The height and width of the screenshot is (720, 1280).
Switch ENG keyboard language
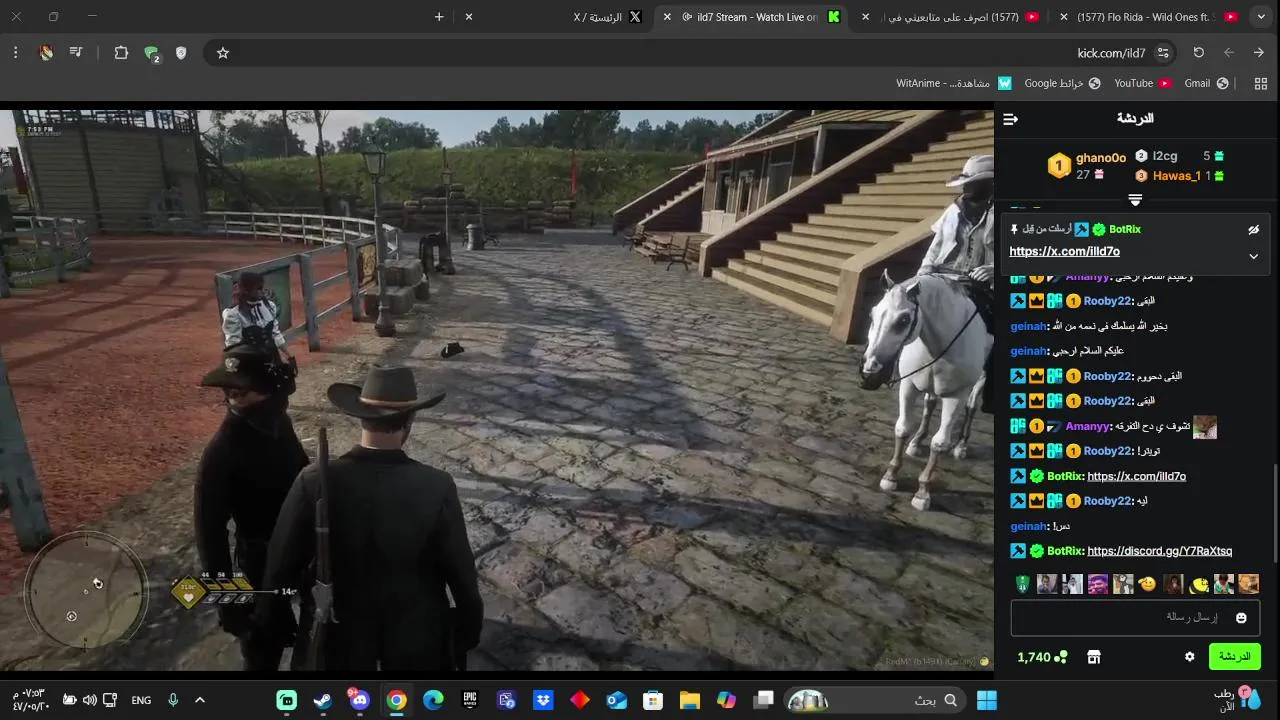tap(141, 700)
